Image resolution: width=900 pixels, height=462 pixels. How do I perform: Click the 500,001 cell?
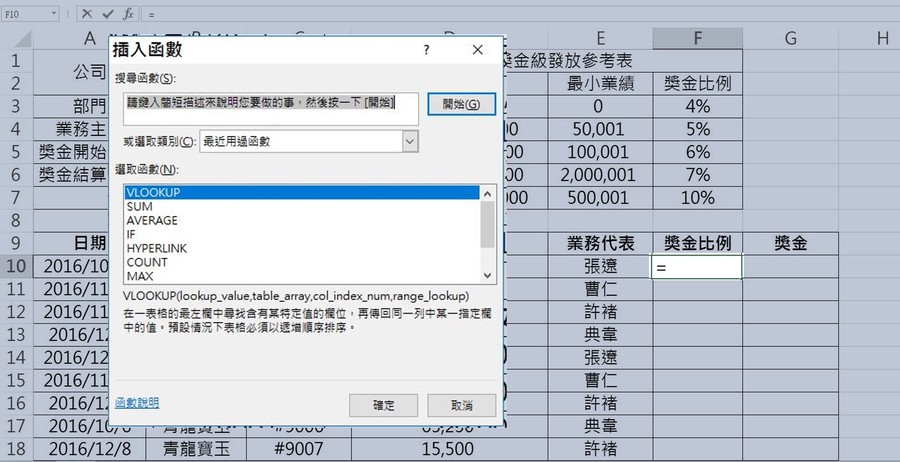600,198
